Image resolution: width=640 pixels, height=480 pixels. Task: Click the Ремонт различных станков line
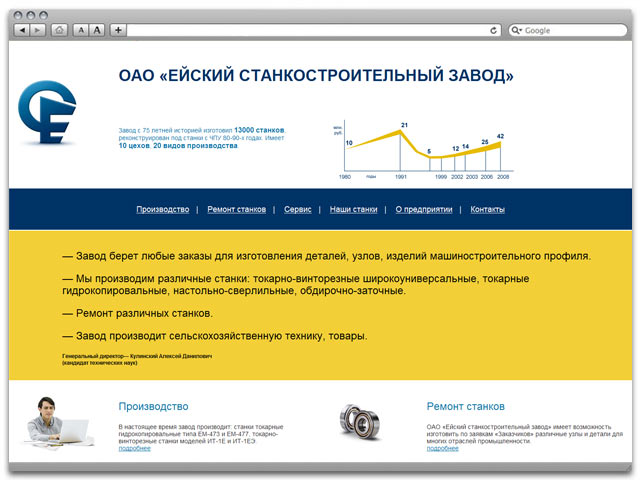pyautogui.click(x=137, y=313)
